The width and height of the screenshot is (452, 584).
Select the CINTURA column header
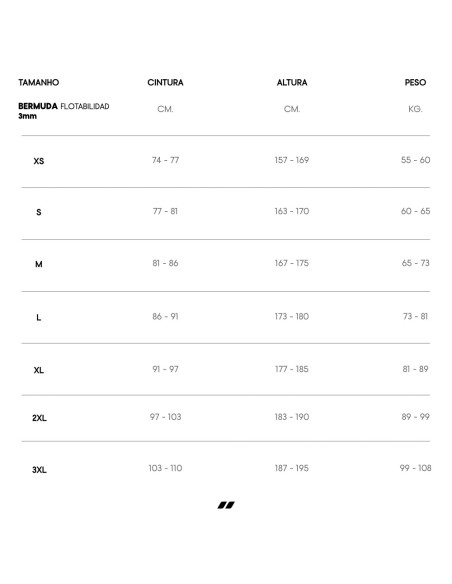pyautogui.click(x=165, y=82)
